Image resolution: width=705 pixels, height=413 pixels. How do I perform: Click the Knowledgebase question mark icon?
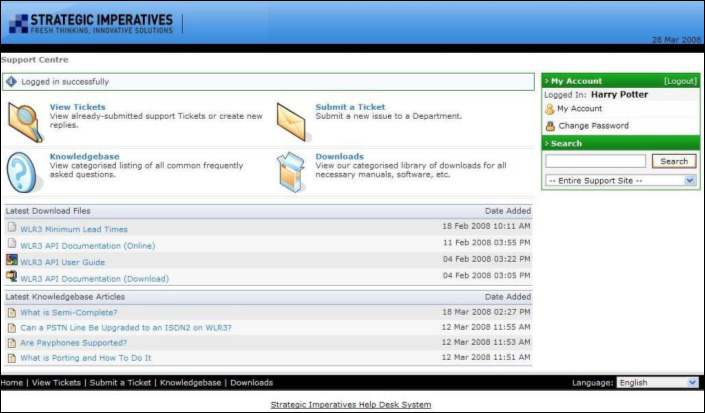point(24,171)
